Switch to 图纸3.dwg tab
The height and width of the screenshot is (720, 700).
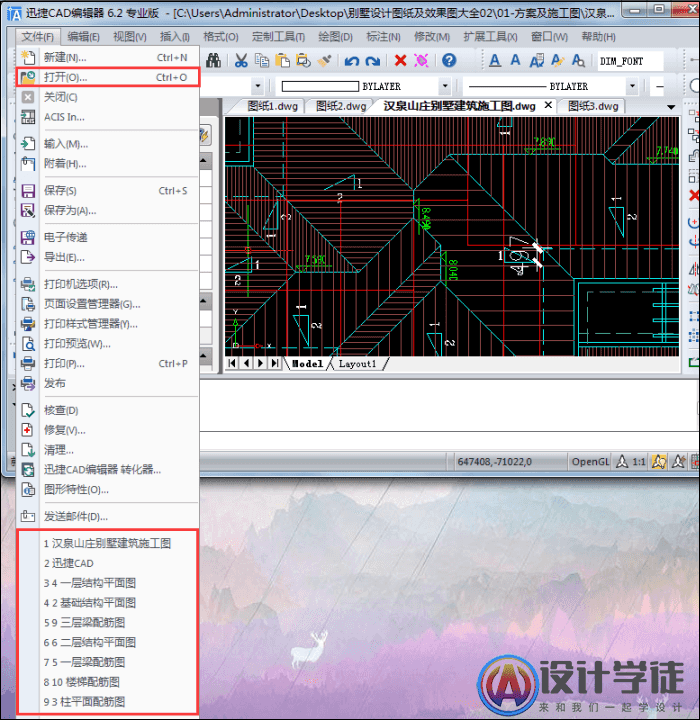coord(593,107)
